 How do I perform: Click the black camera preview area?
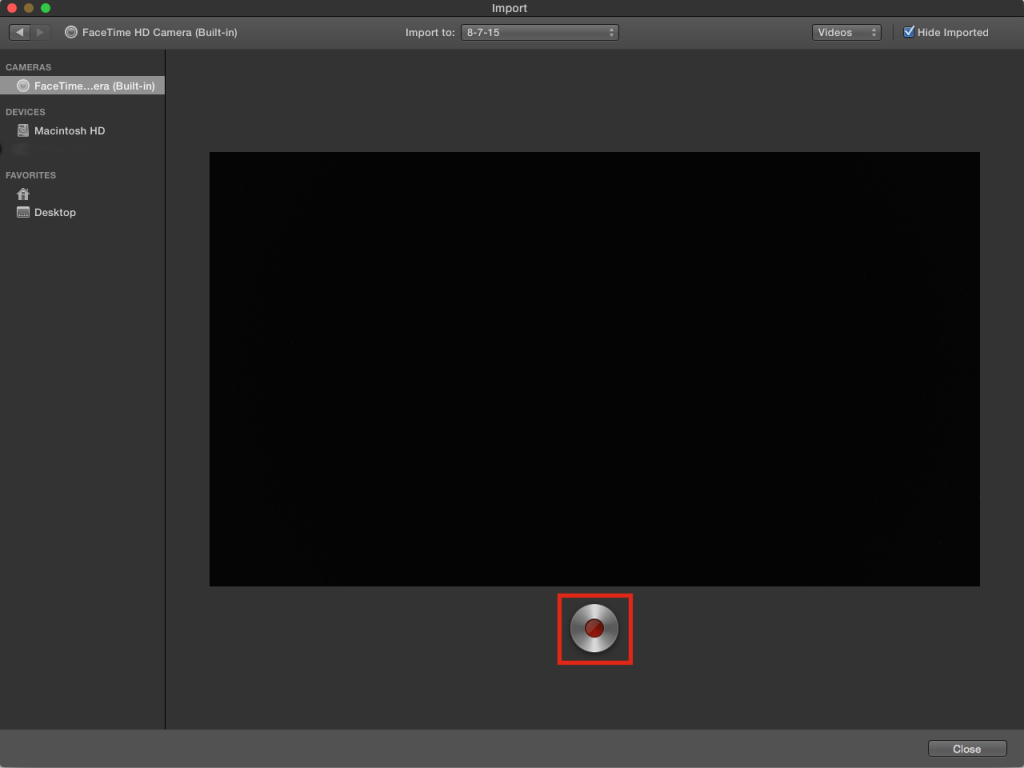[594, 368]
